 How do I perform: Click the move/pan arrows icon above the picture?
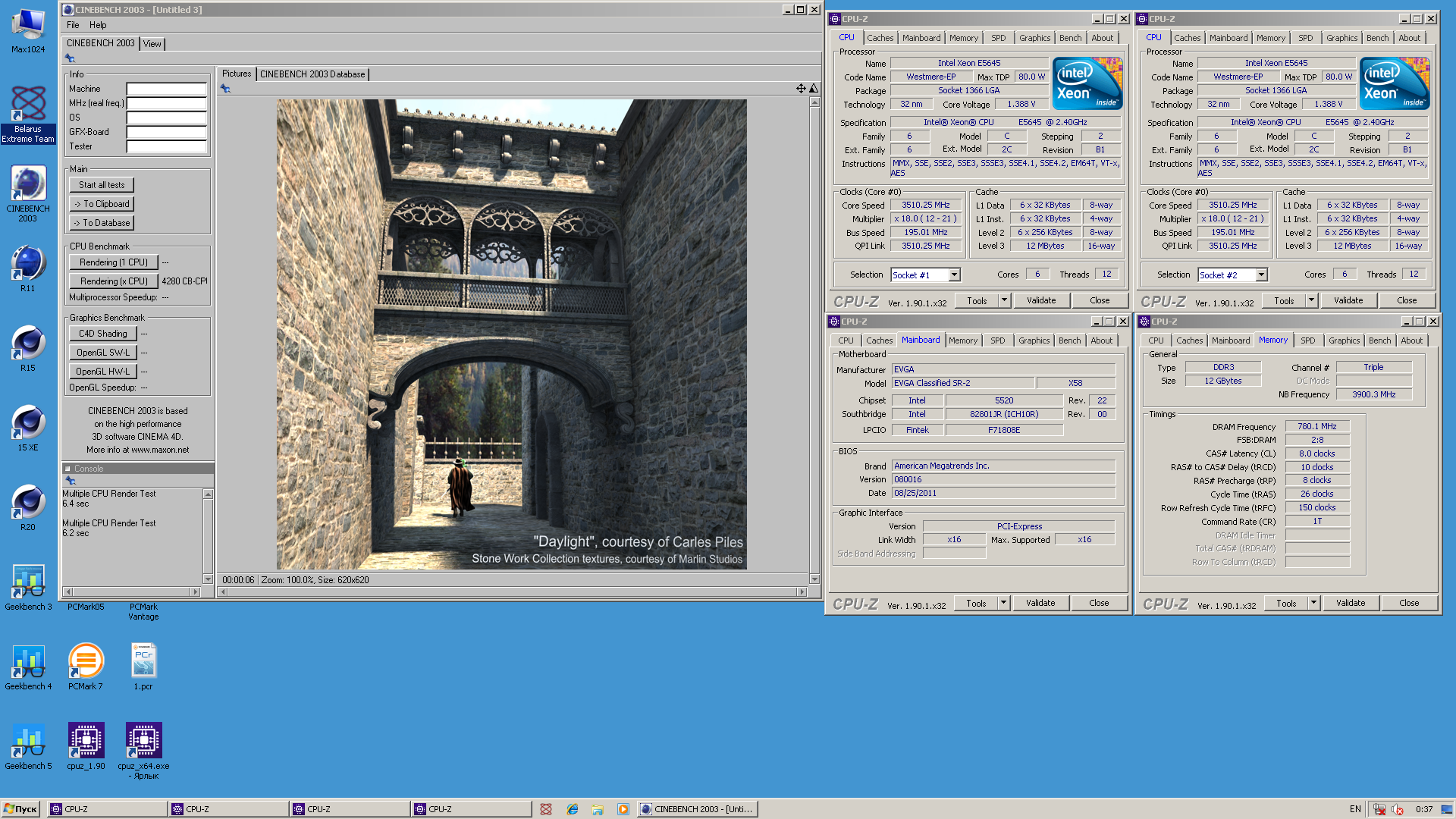click(801, 89)
